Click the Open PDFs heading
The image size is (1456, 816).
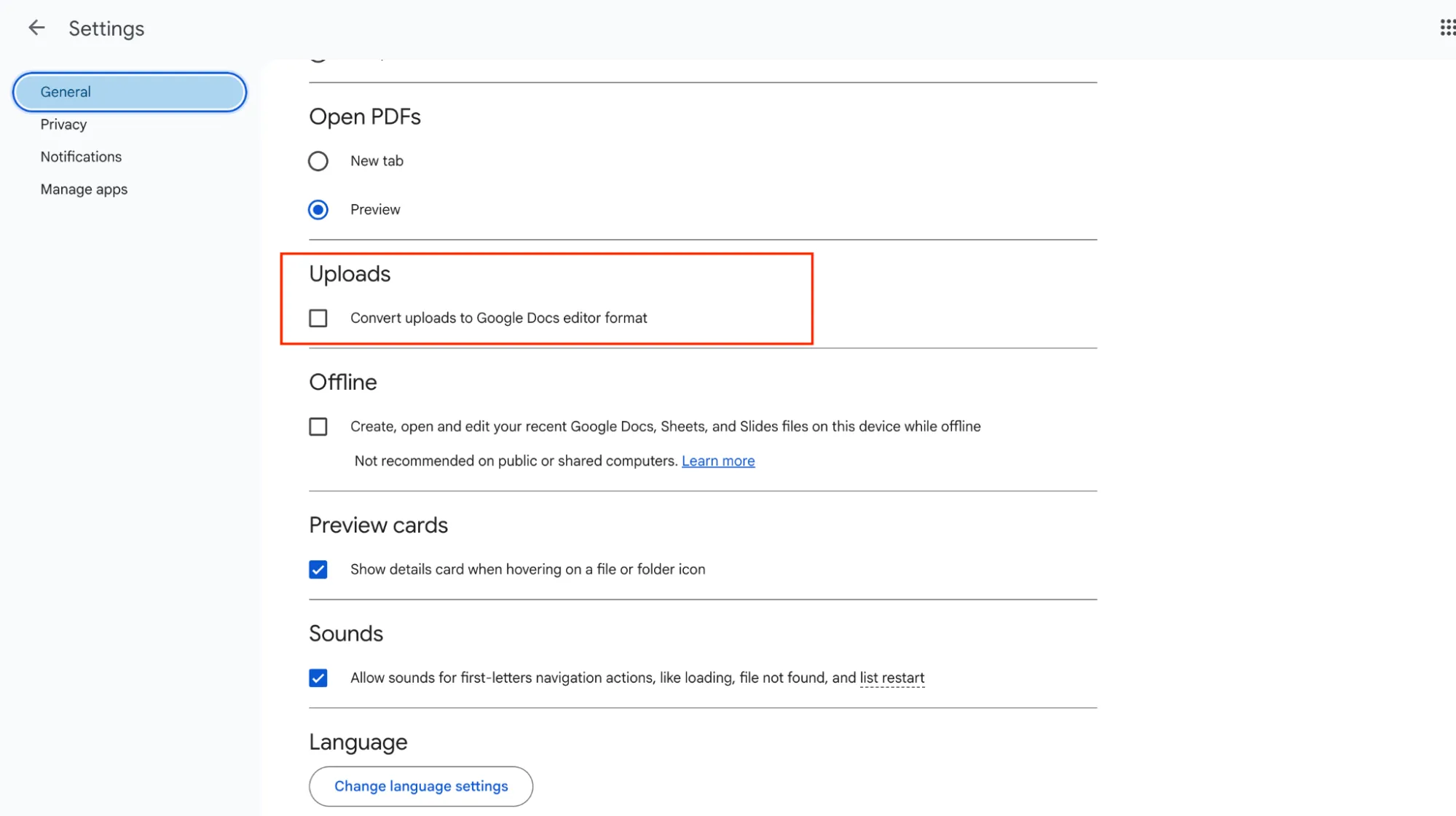[364, 117]
